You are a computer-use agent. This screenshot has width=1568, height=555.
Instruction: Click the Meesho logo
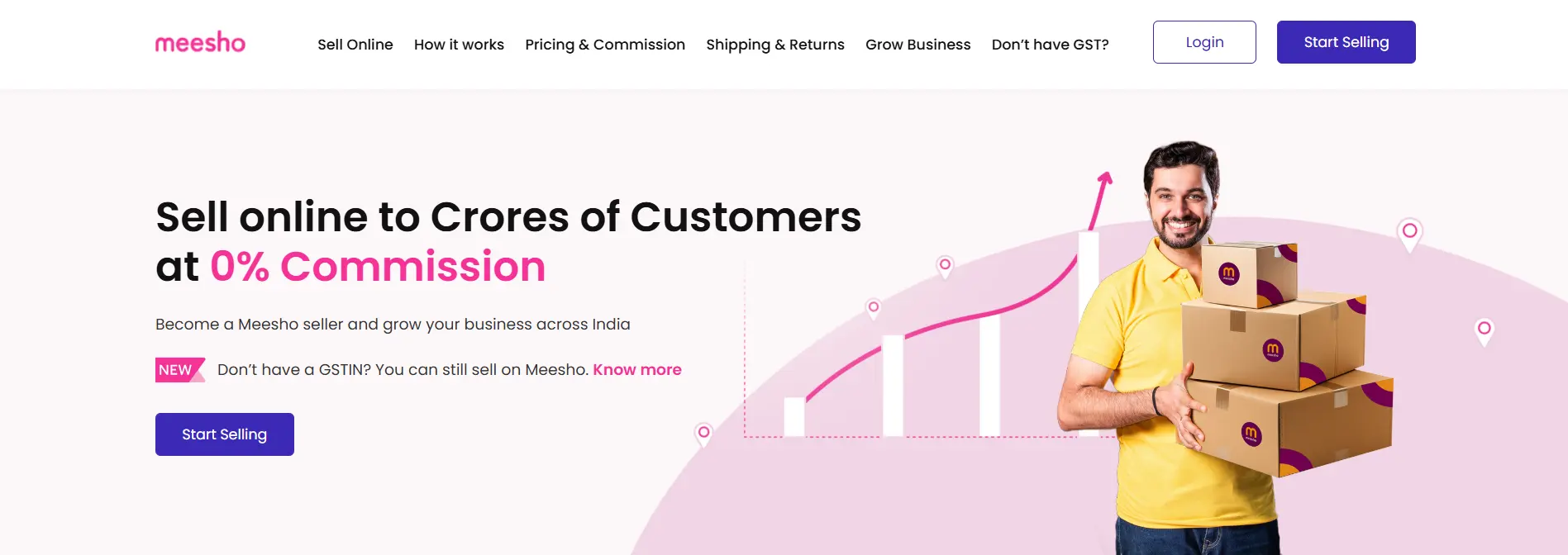point(200,43)
